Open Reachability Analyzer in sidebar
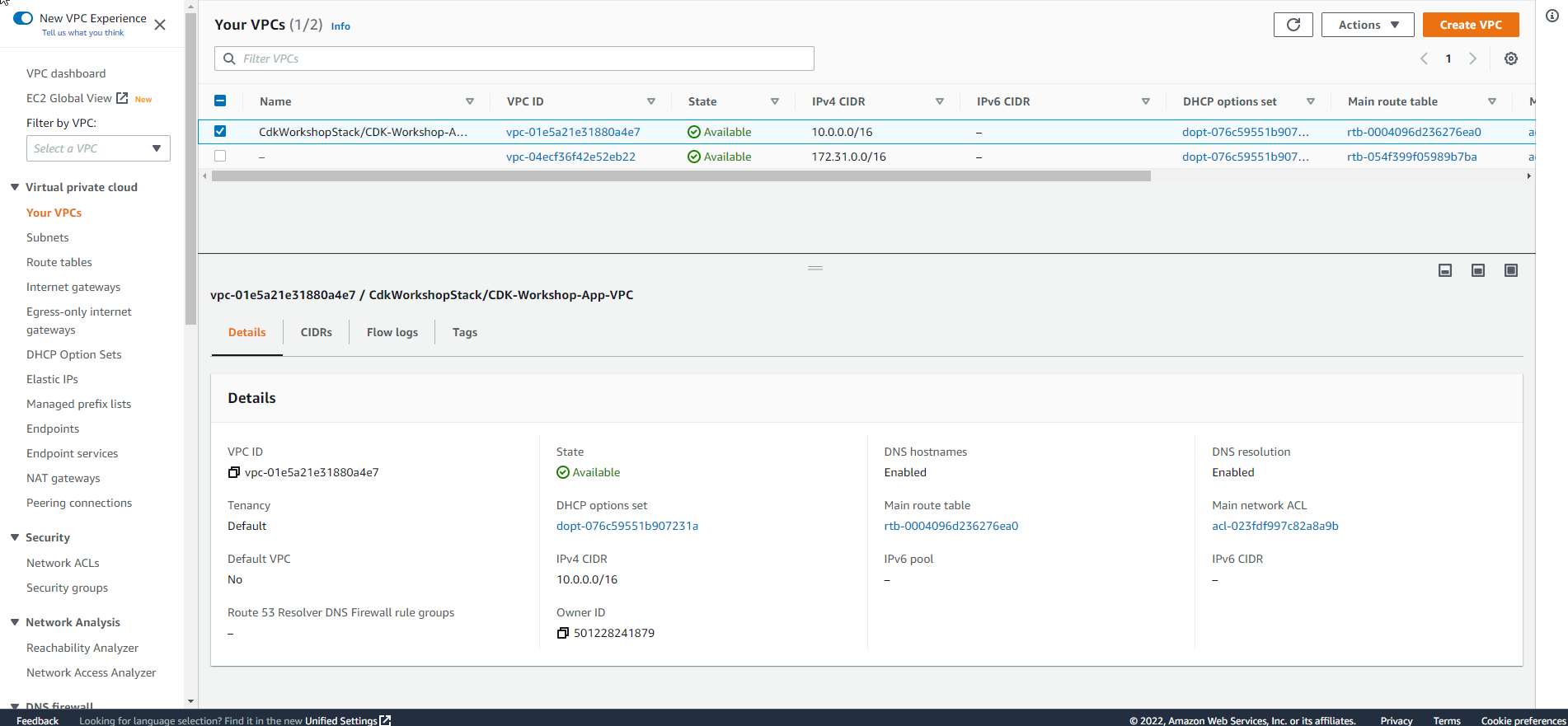 (x=82, y=648)
